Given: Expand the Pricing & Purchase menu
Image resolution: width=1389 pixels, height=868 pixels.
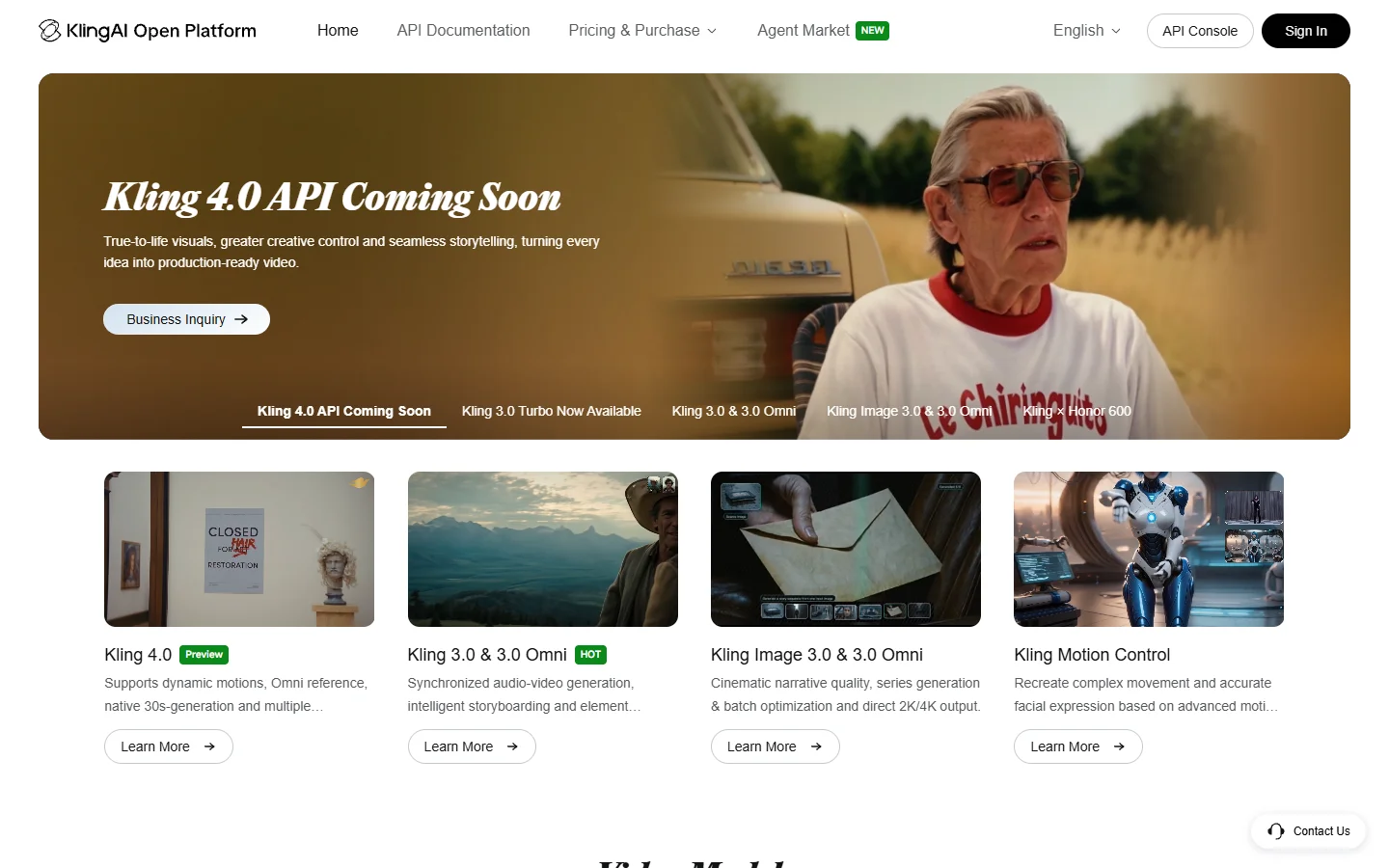Looking at the screenshot, I should click(642, 31).
